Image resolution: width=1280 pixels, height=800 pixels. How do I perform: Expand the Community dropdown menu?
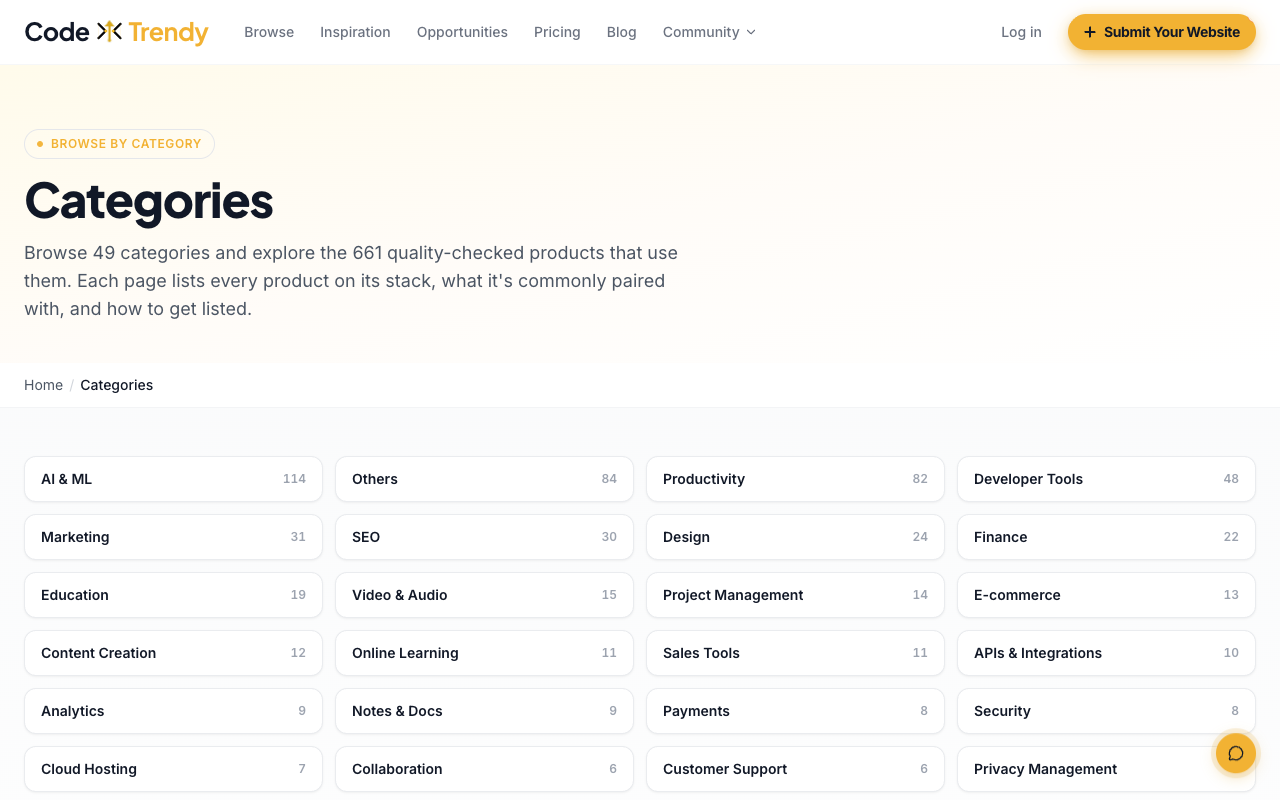click(x=709, y=32)
